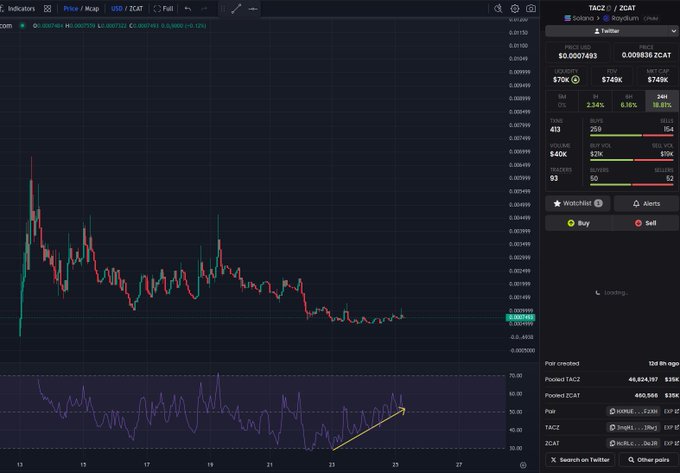Click the Sell button
The height and width of the screenshot is (473, 680).
click(645, 223)
